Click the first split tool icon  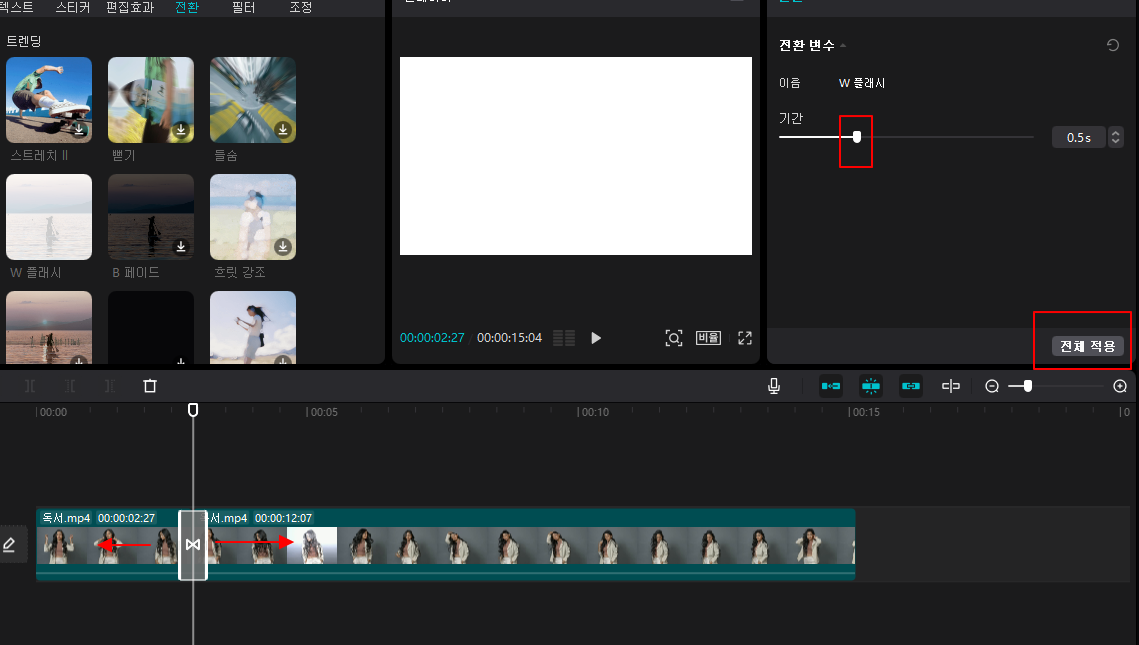coord(30,386)
